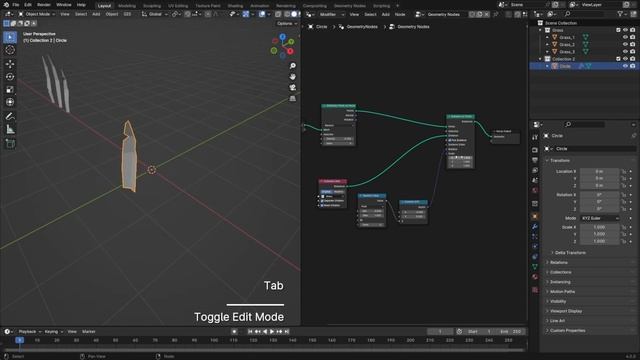Click the Scale X value field
The height and width of the screenshot is (360, 640).
pyautogui.click(x=600, y=227)
